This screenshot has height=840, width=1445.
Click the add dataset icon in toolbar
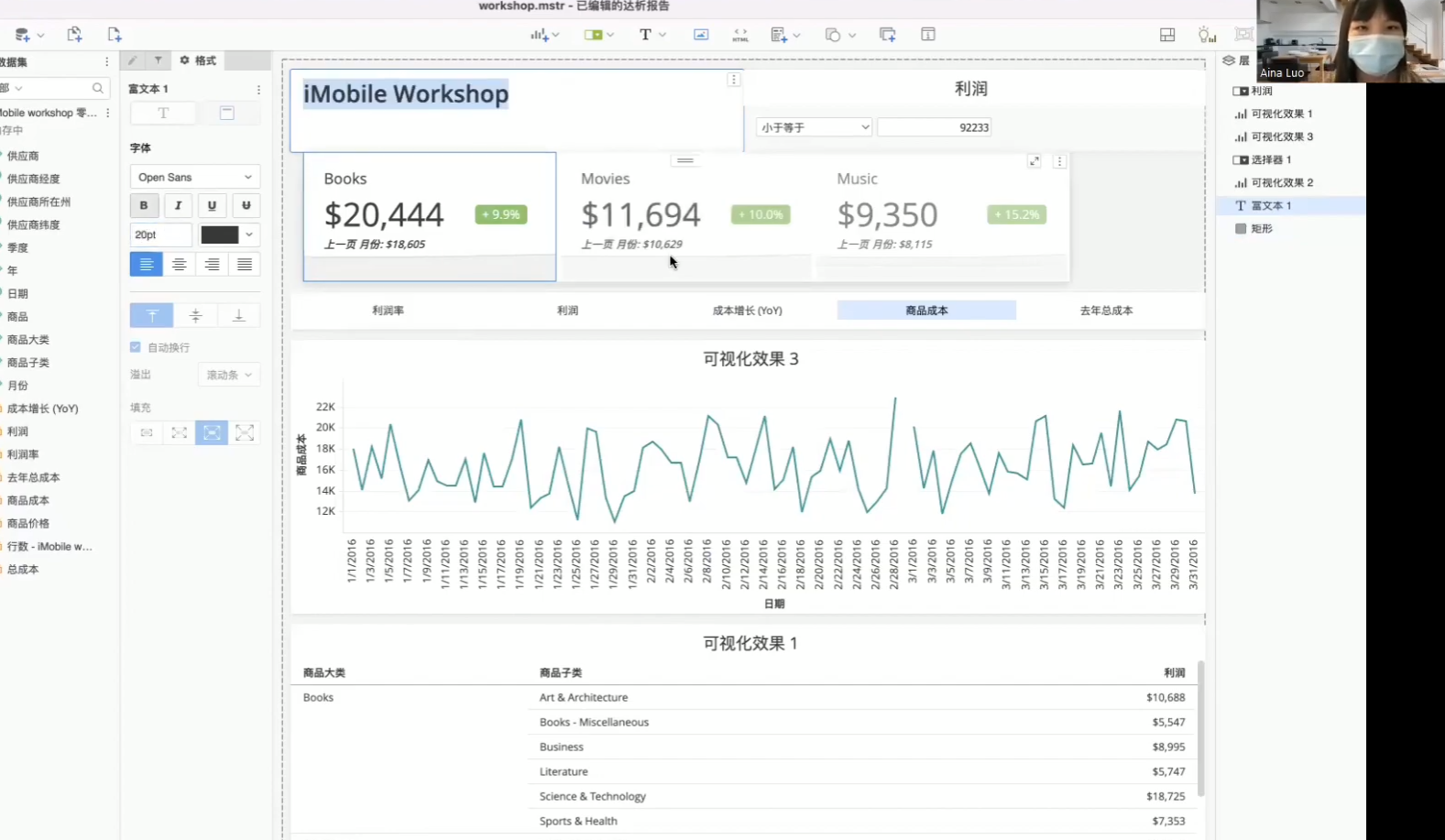23,35
